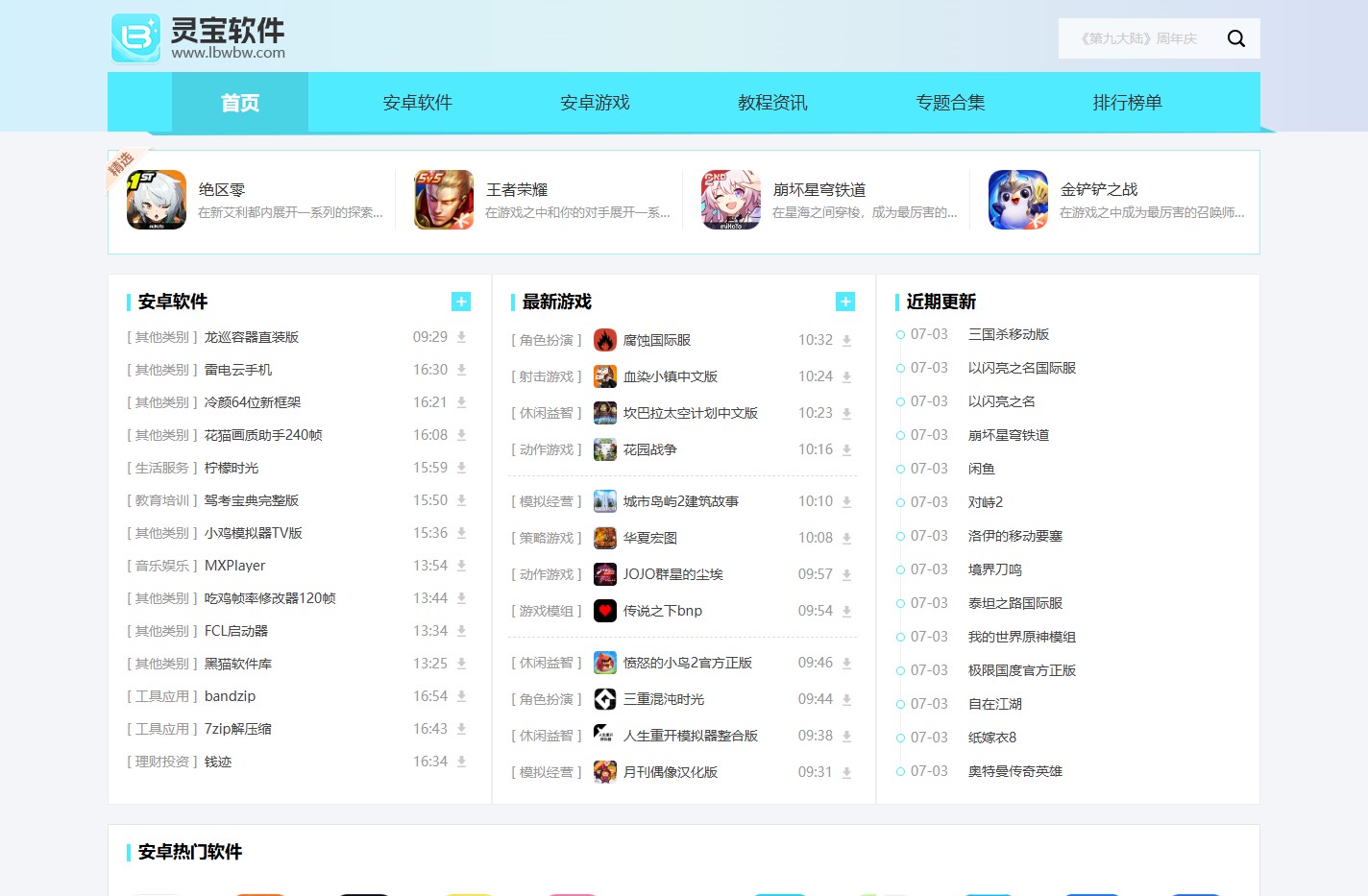Click the 传说之下bnp heart icon

(605, 611)
